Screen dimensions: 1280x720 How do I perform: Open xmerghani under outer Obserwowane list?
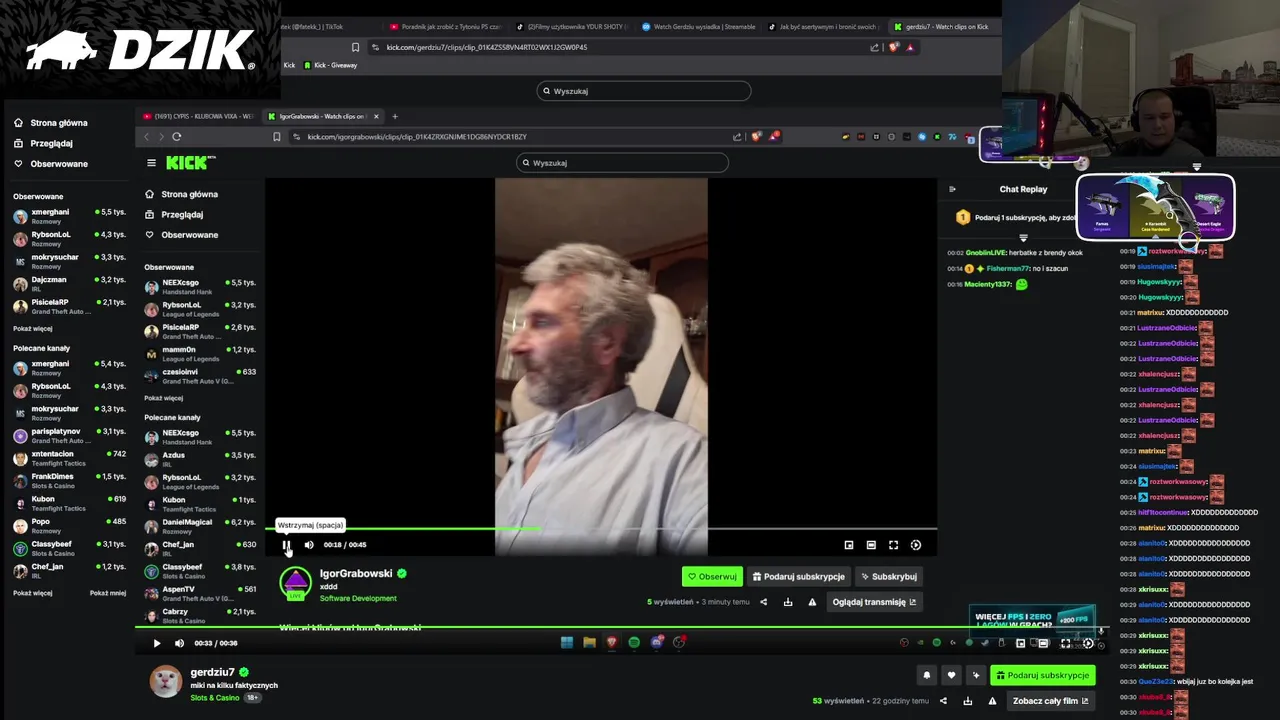click(68, 216)
